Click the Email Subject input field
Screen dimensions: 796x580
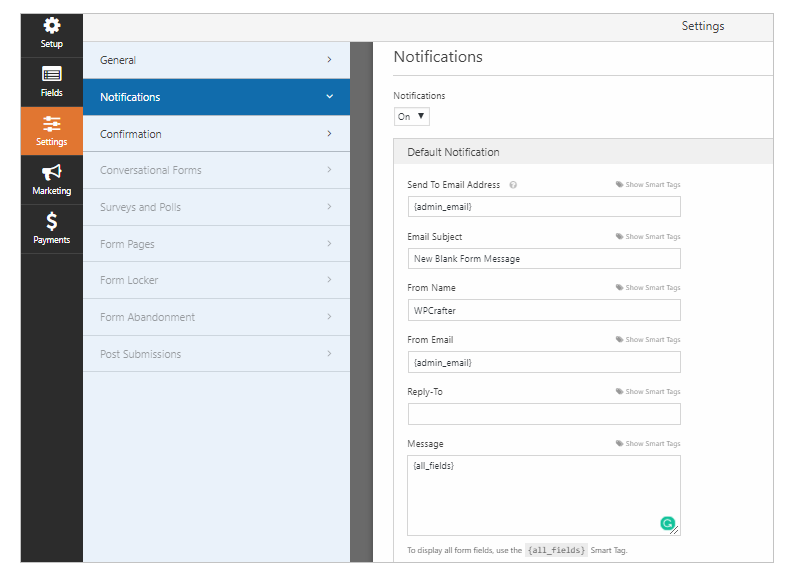544,259
